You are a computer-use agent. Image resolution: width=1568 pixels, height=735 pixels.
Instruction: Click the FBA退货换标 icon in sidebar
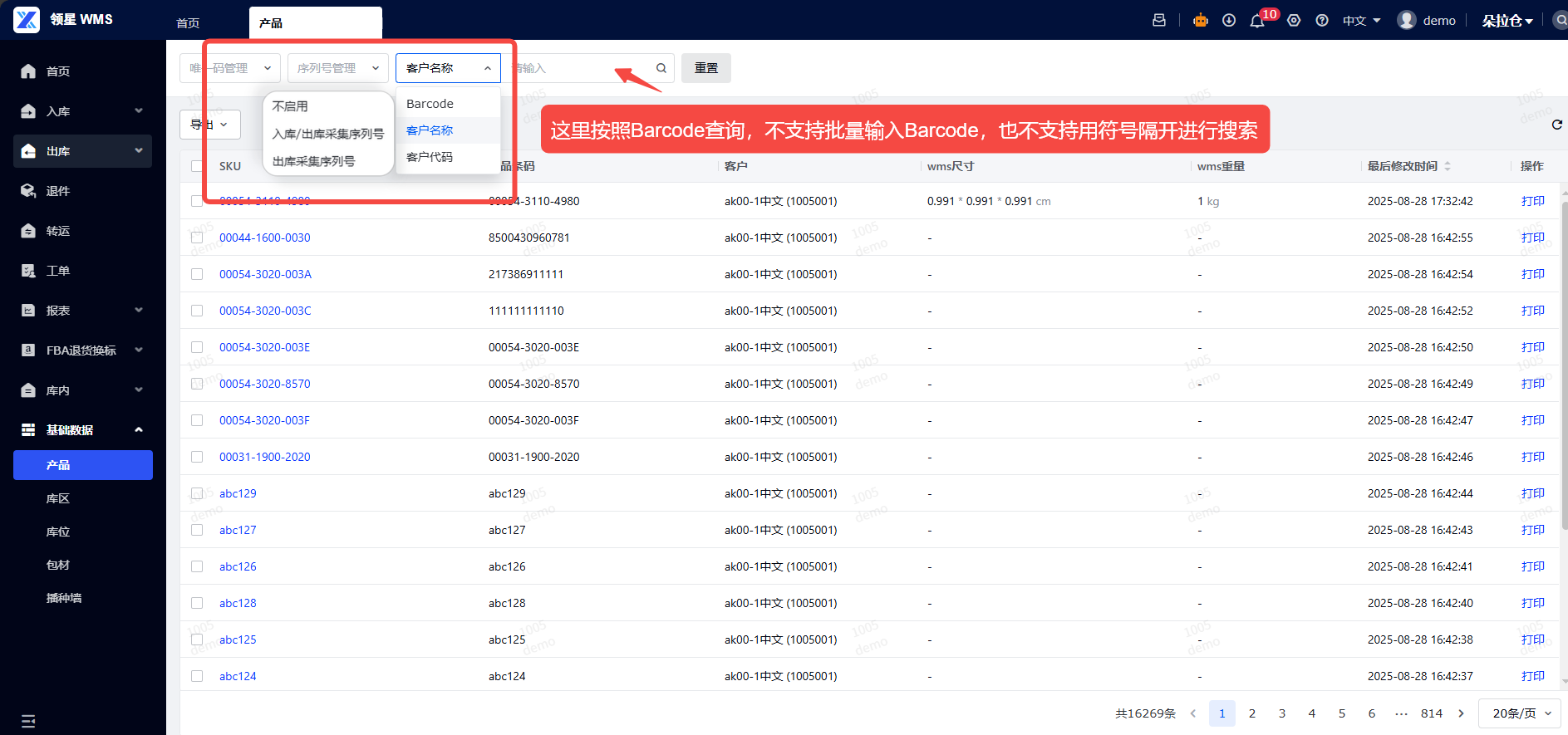pos(28,350)
